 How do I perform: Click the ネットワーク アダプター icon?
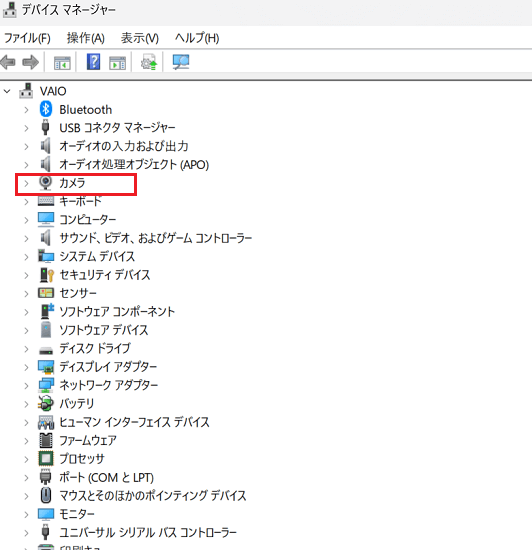(46, 385)
